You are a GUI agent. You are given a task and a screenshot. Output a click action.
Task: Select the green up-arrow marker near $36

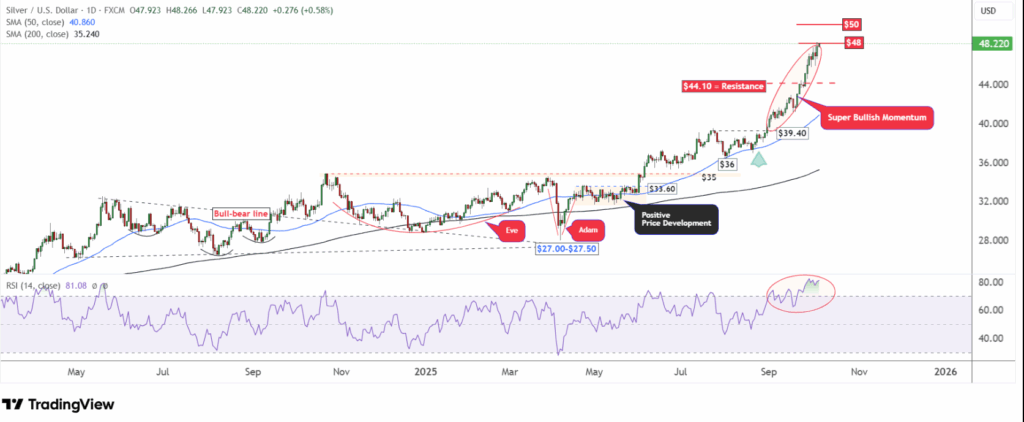point(759,157)
